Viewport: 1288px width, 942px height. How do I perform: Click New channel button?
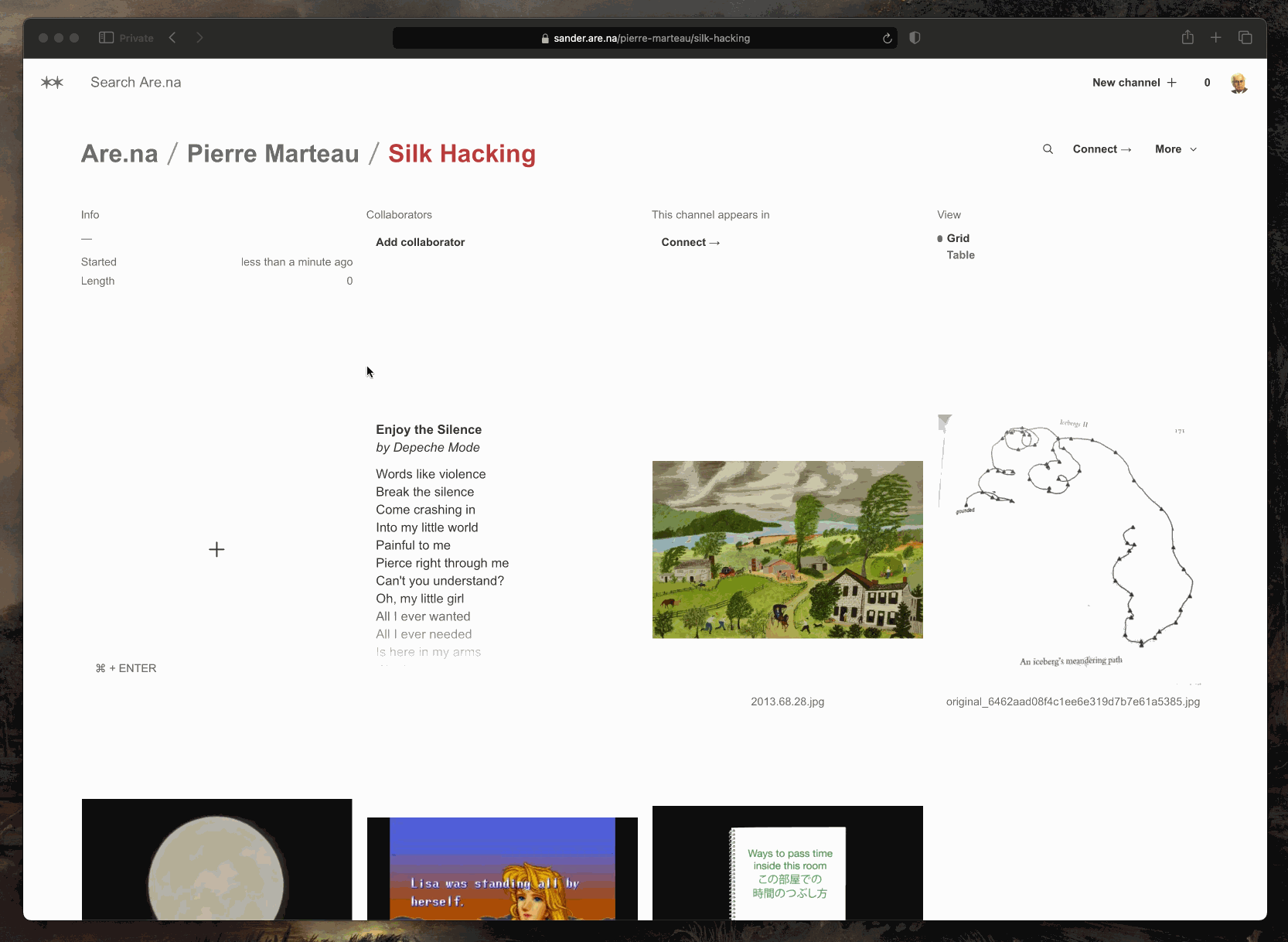[1133, 83]
